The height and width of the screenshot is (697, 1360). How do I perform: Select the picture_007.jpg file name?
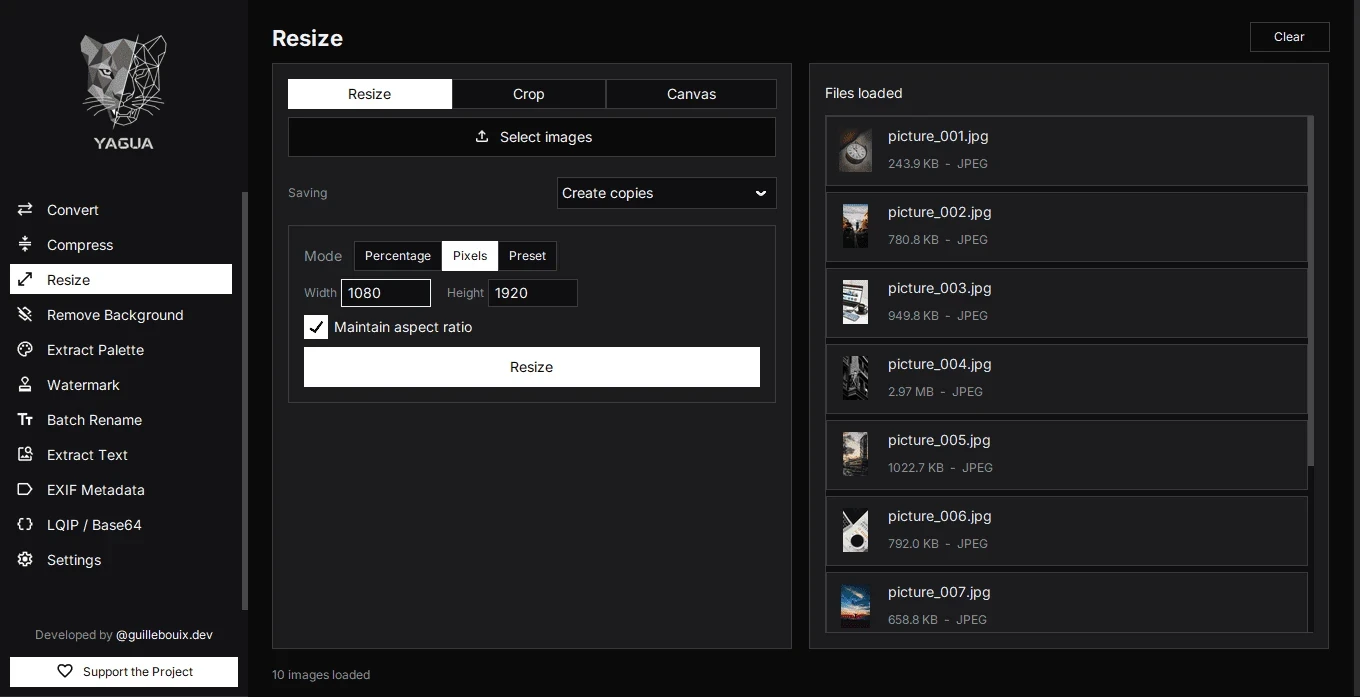pyautogui.click(x=940, y=592)
